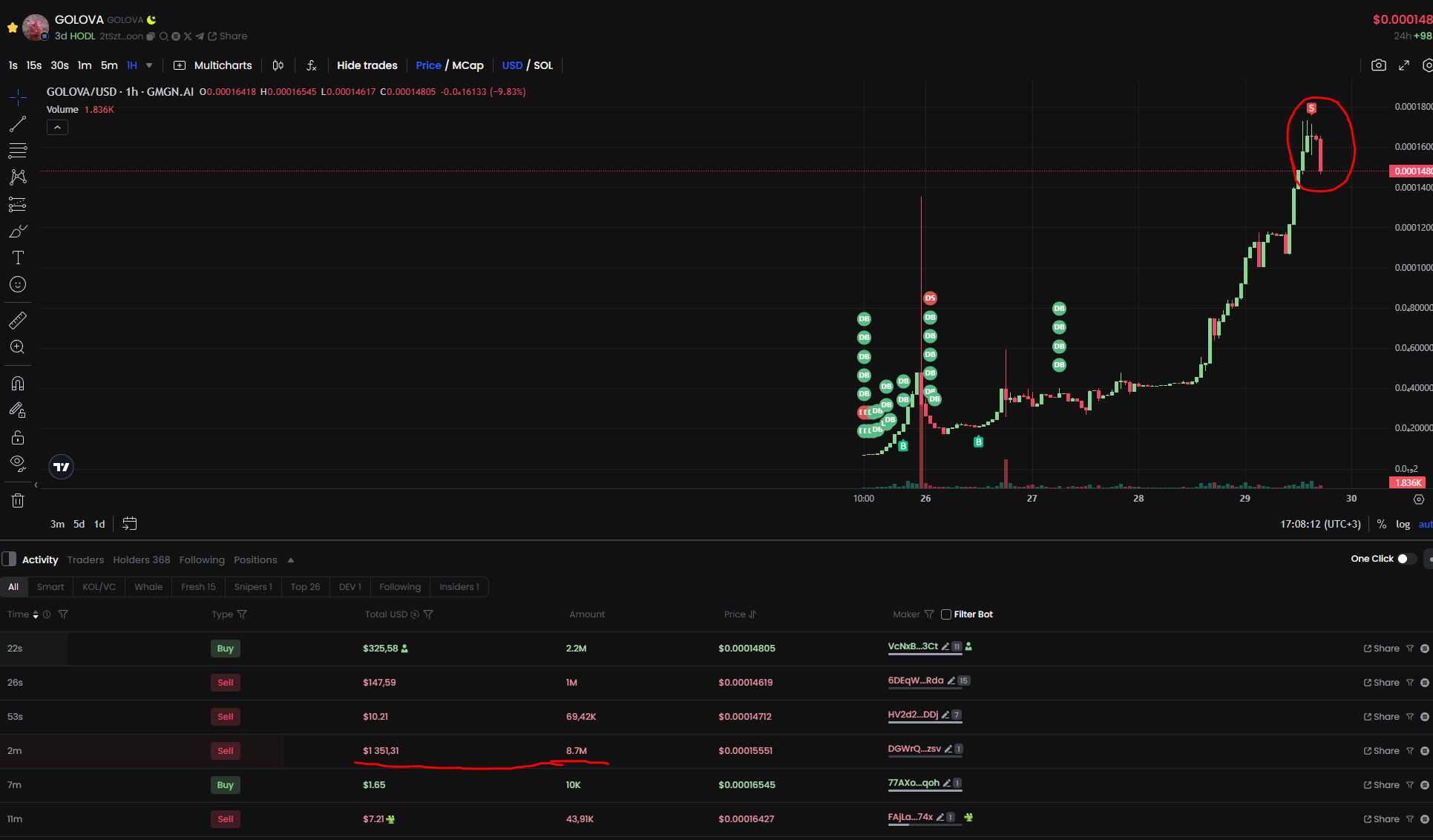Take chart snapshot with camera icon
Viewport: 1433px width, 840px height.
click(x=1378, y=65)
